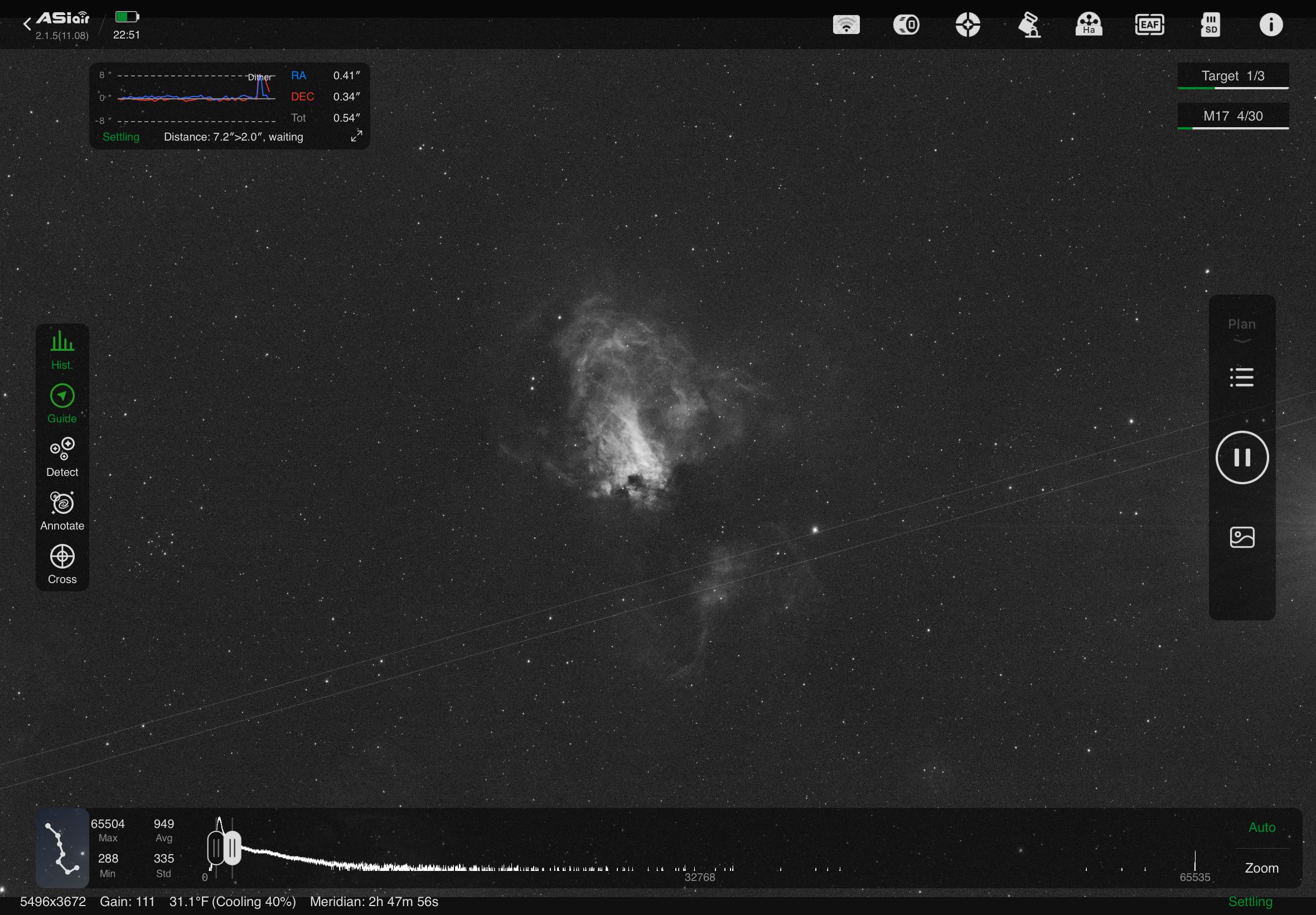Screen dimensions: 1316x915
Task: Expand the guiding graph panel
Action: 356,136
